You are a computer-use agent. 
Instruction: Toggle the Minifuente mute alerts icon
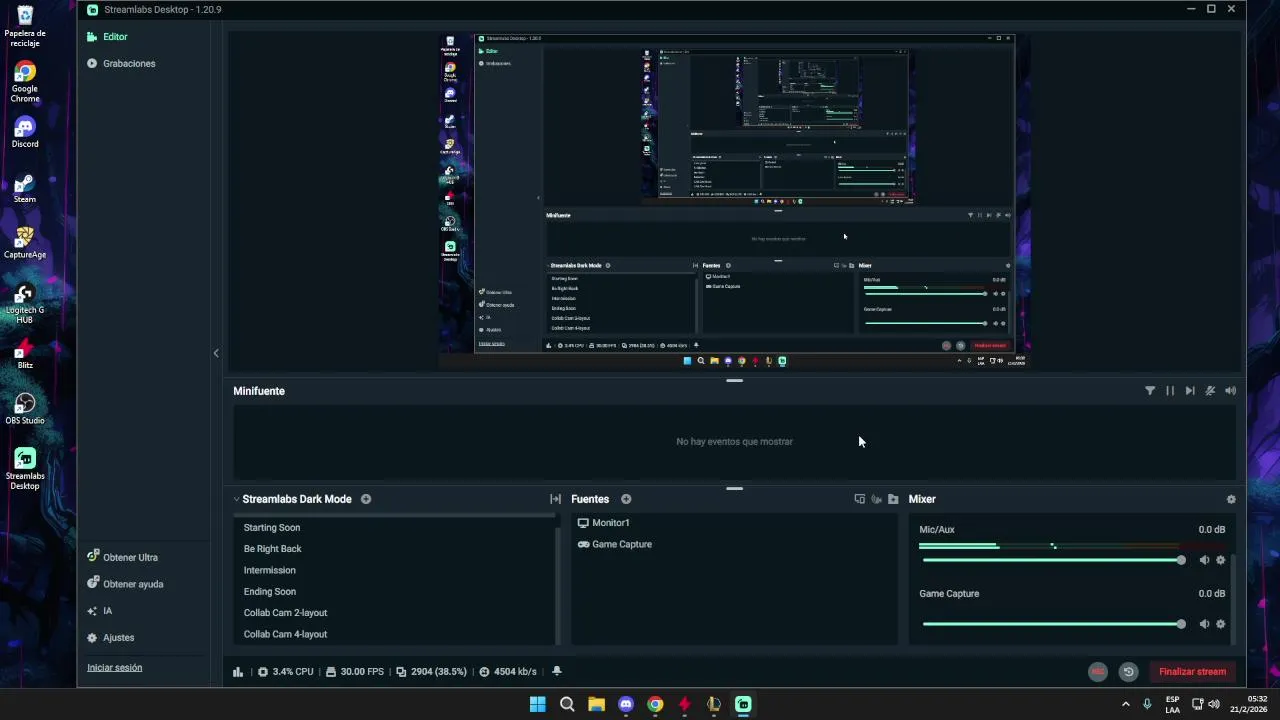(1210, 391)
